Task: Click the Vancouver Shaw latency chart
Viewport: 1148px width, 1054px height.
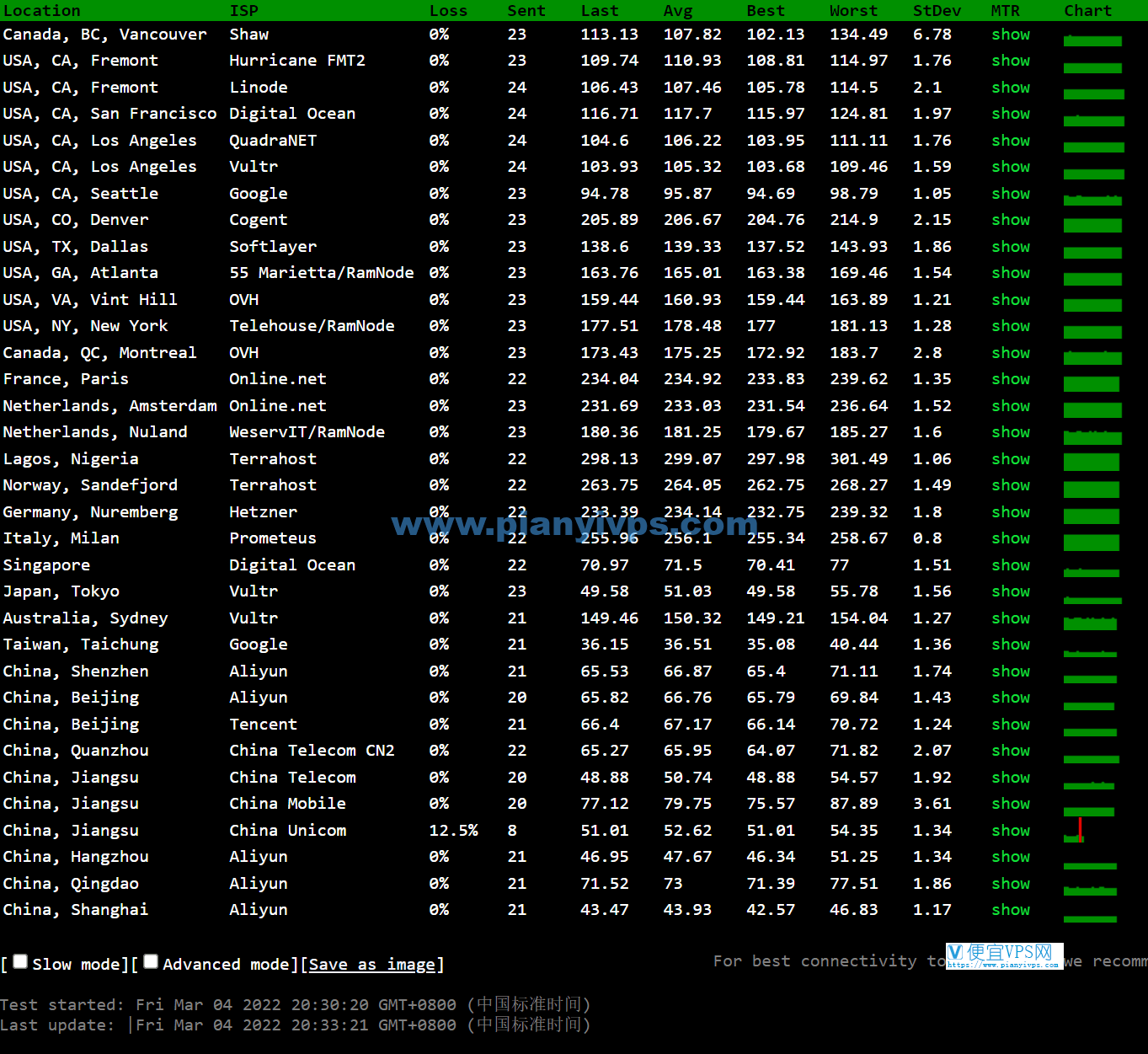Action: 1093,40
